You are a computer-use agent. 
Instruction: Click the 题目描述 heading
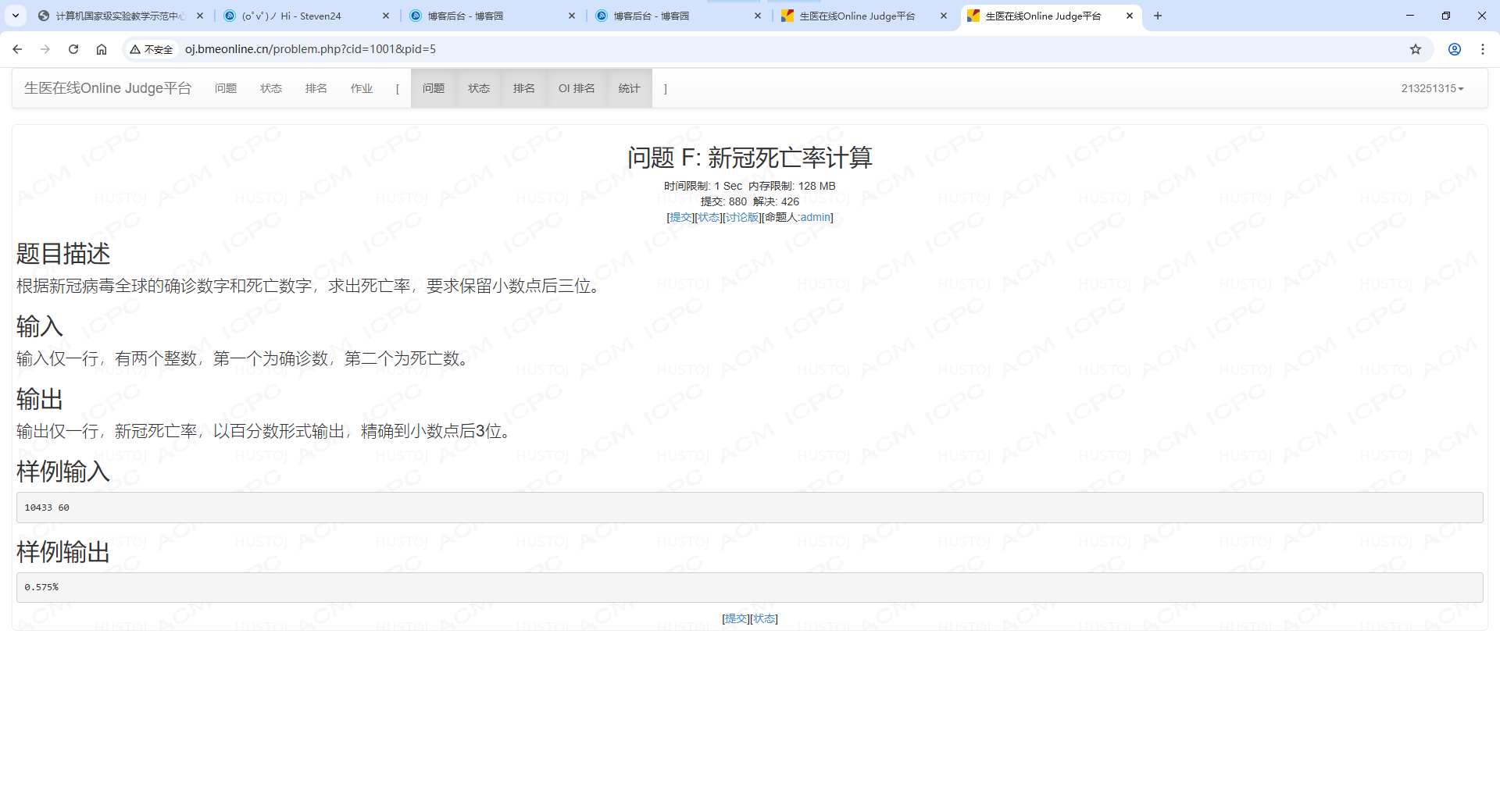point(63,254)
